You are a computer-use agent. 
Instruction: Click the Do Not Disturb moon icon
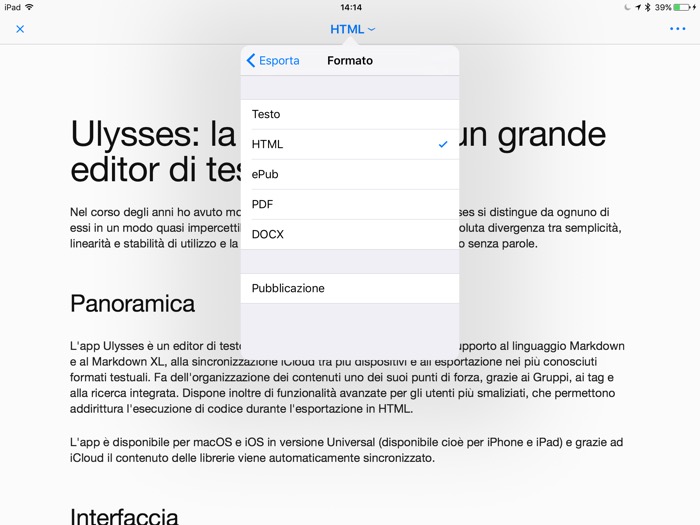(x=628, y=7)
